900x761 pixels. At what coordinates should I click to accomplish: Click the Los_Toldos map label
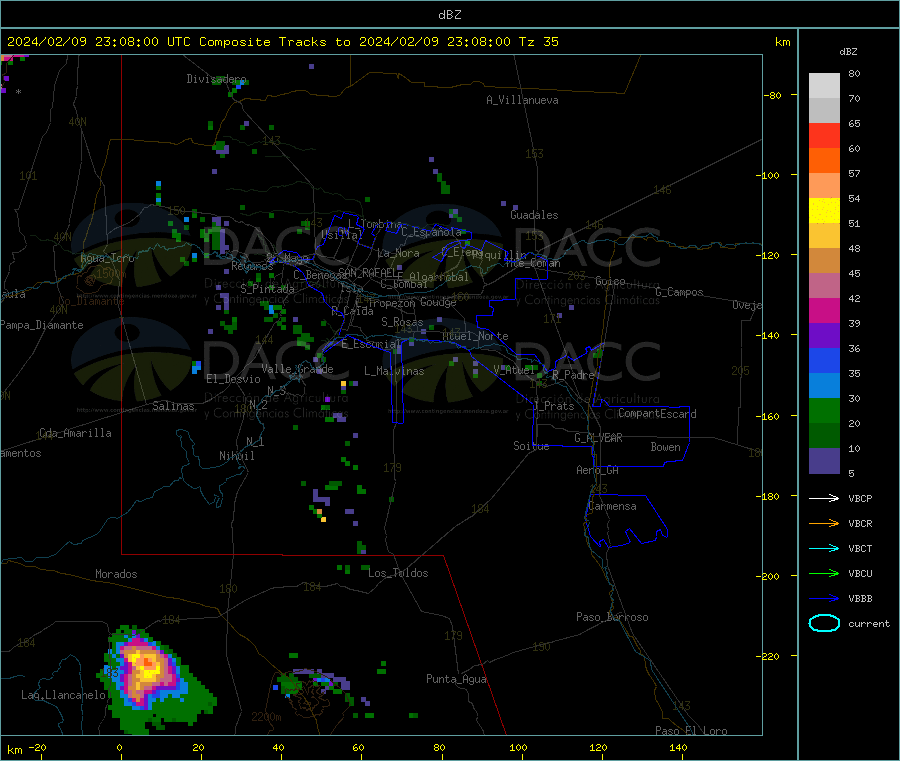pos(398,573)
